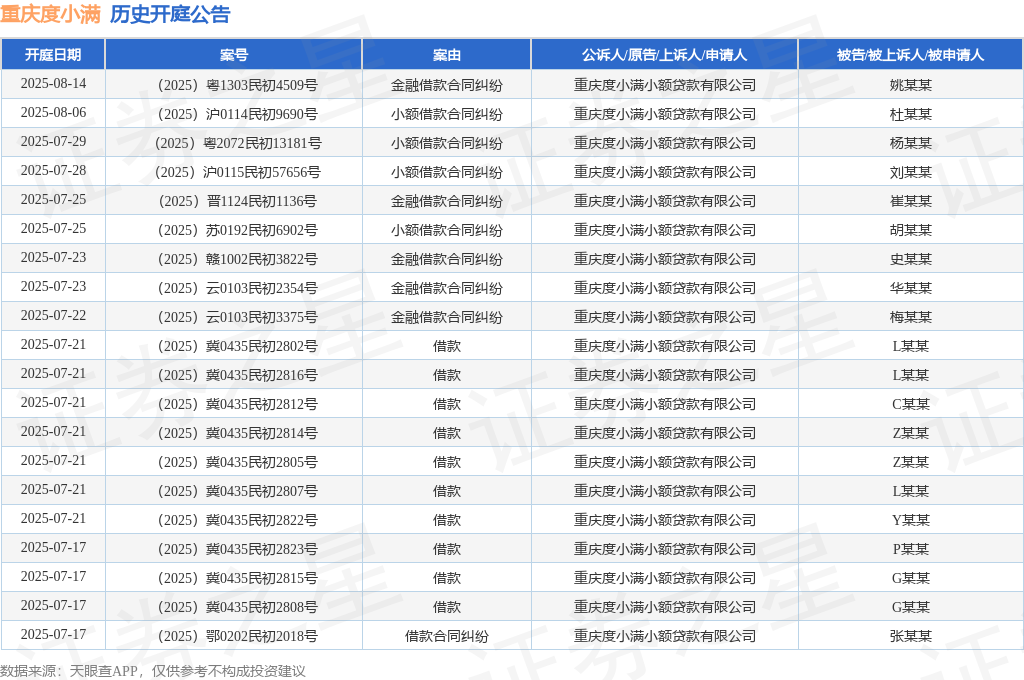Click the date 2025-08-06
This screenshot has width=1024, height=680.
(x=53, y=112)
